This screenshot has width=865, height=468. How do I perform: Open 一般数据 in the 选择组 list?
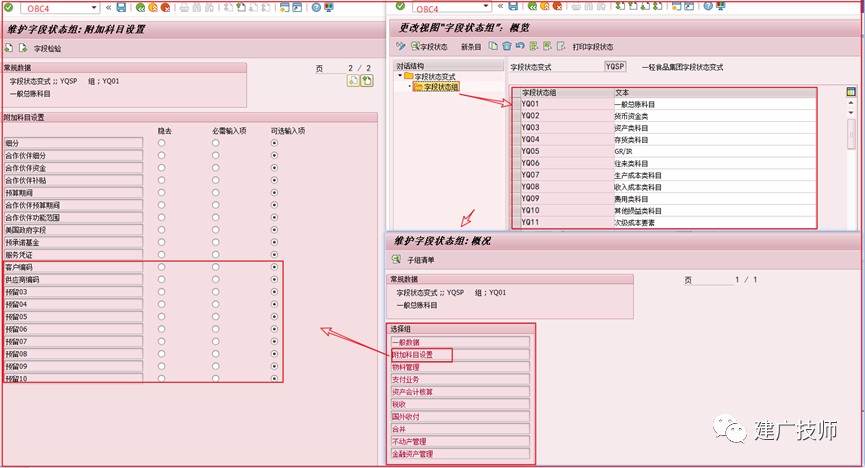[x=460, y=342]
